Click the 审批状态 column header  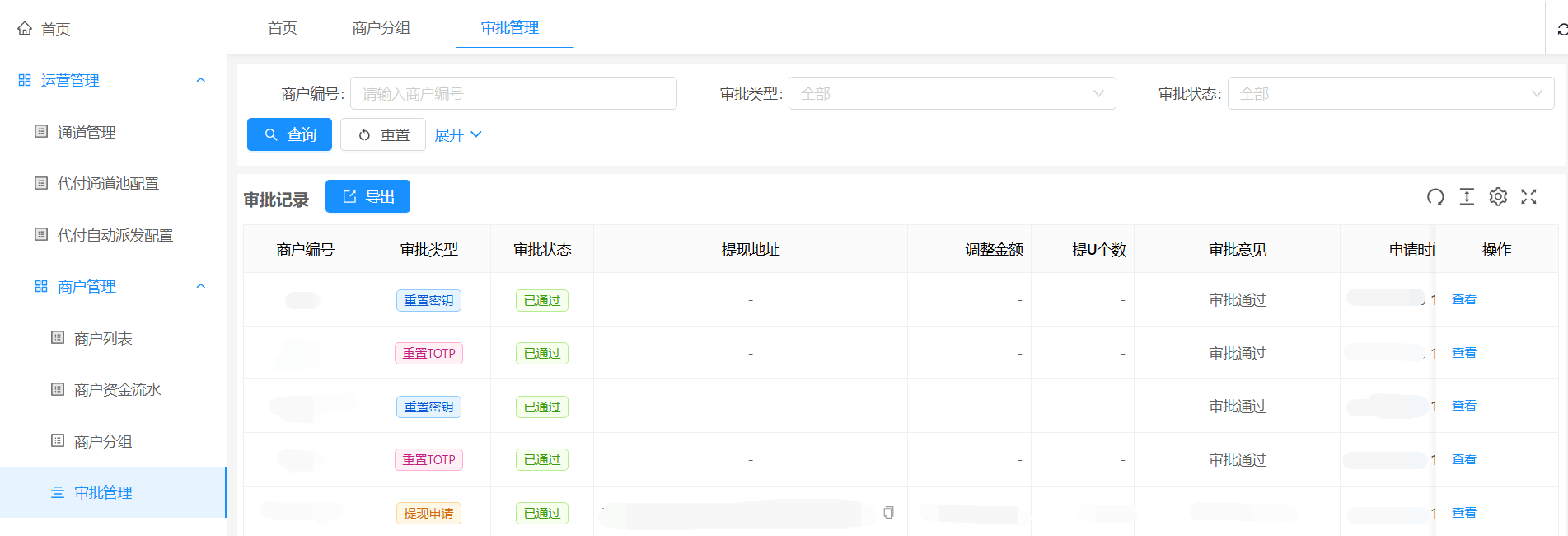(542, 249)
